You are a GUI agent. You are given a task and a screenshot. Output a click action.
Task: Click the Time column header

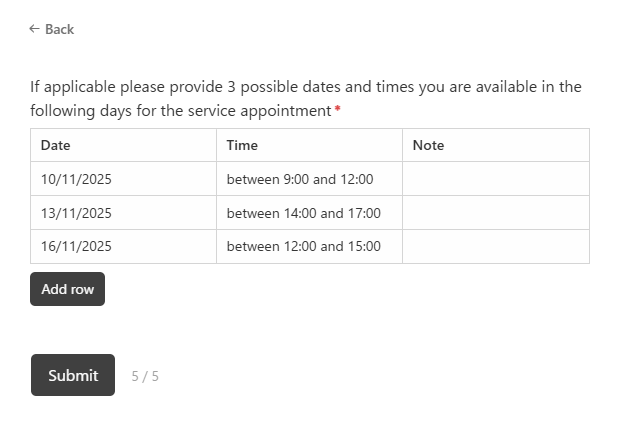pos(242,145)
